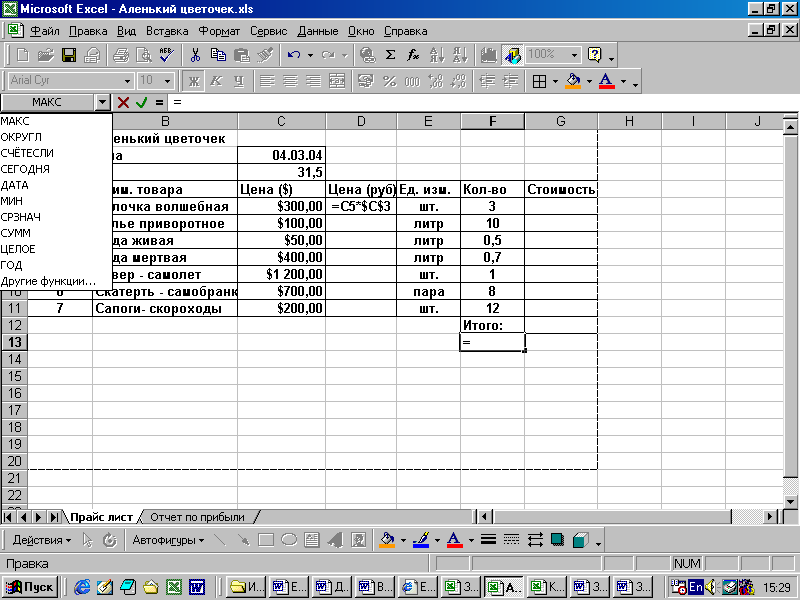Click the New workbook icon
The width and height of the screenshot is (800, 600).
pyautogui.click(x=22, y=55)
